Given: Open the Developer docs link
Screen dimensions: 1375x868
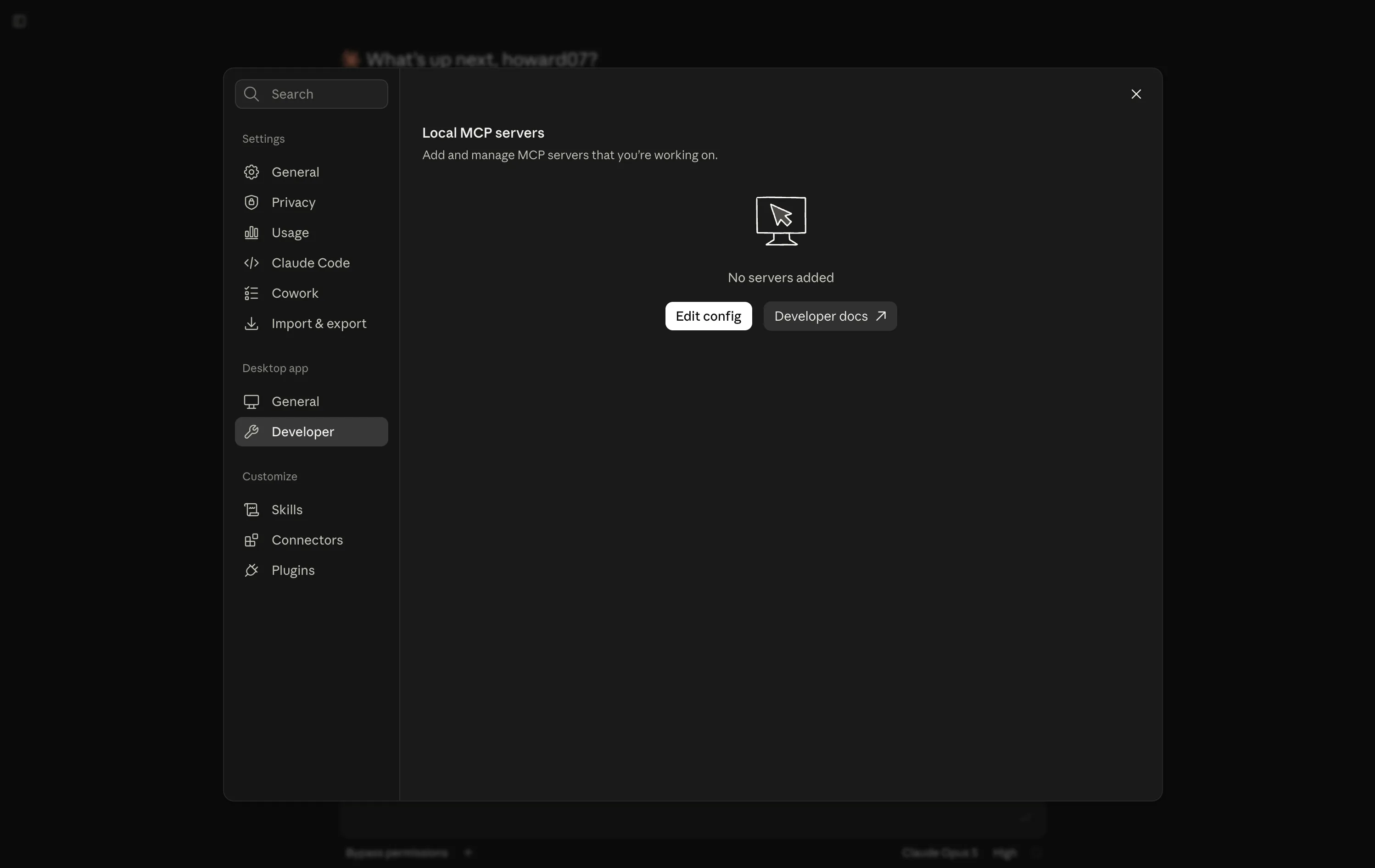Looking at the screenshot, I should click(x=830, y=316).
